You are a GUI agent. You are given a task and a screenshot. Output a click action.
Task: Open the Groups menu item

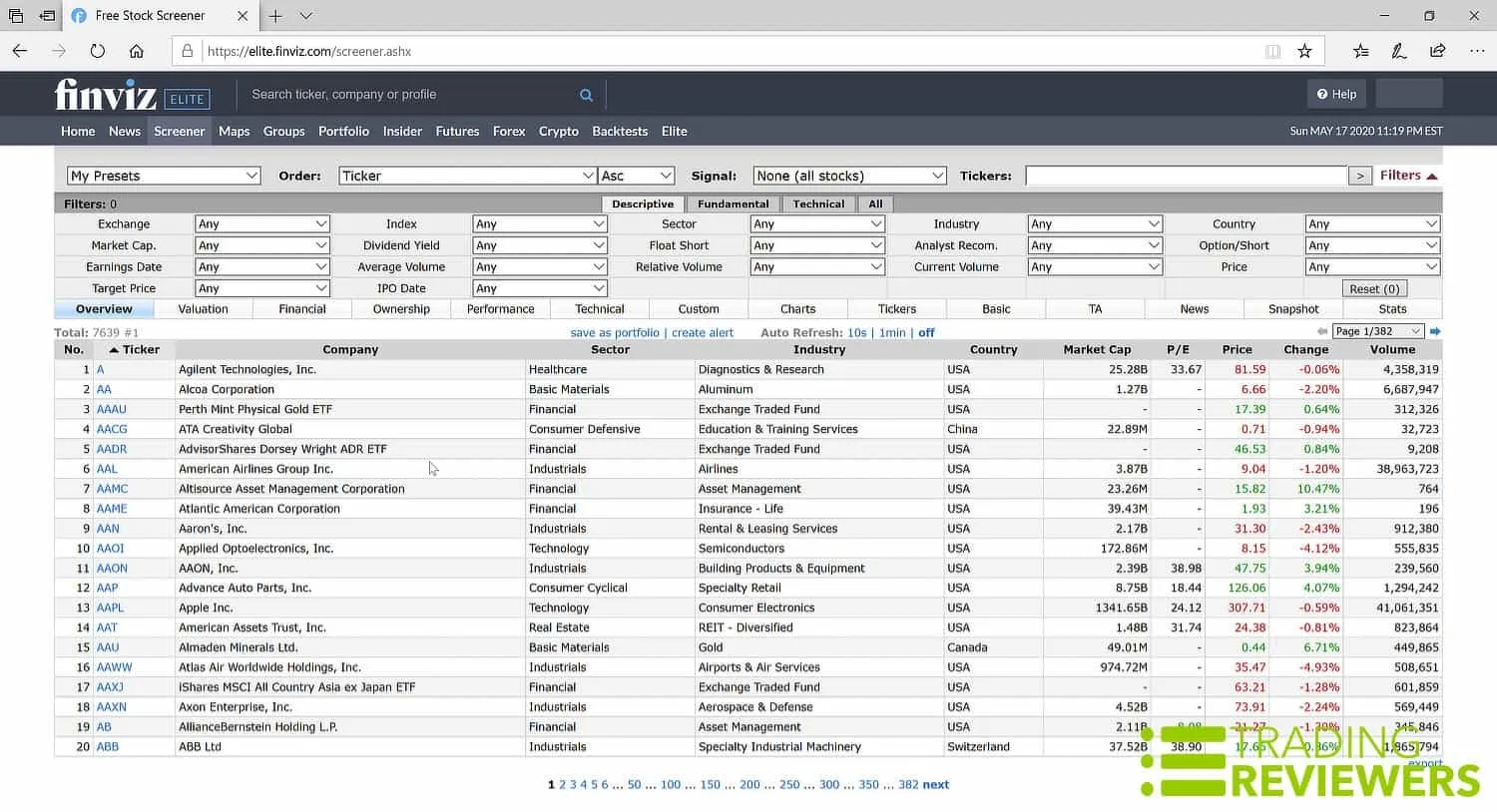[x=284, y=131]
